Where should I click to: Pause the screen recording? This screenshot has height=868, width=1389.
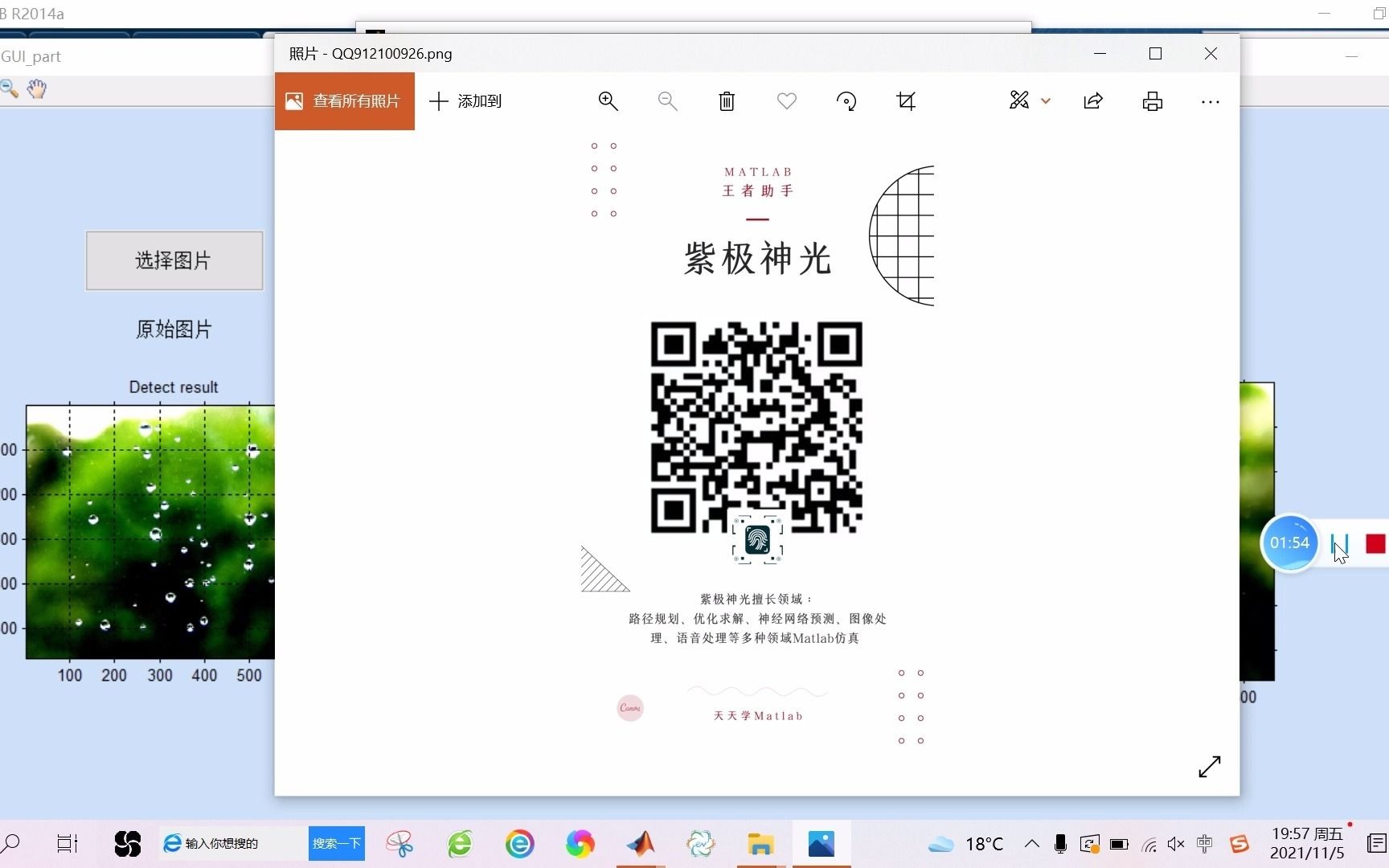1339,544
